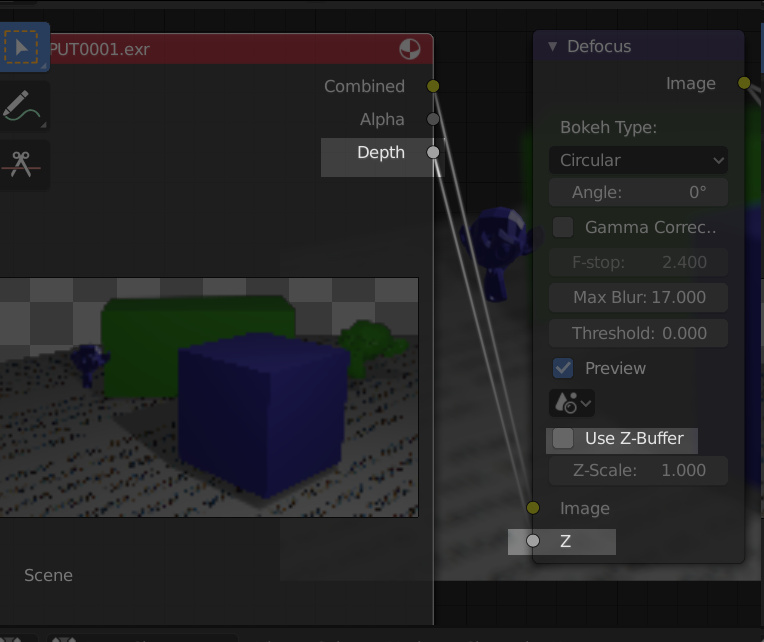764x642 pixels.
Task: Uncheck the Preview checkbox
Action: click(x=563, y=368)
